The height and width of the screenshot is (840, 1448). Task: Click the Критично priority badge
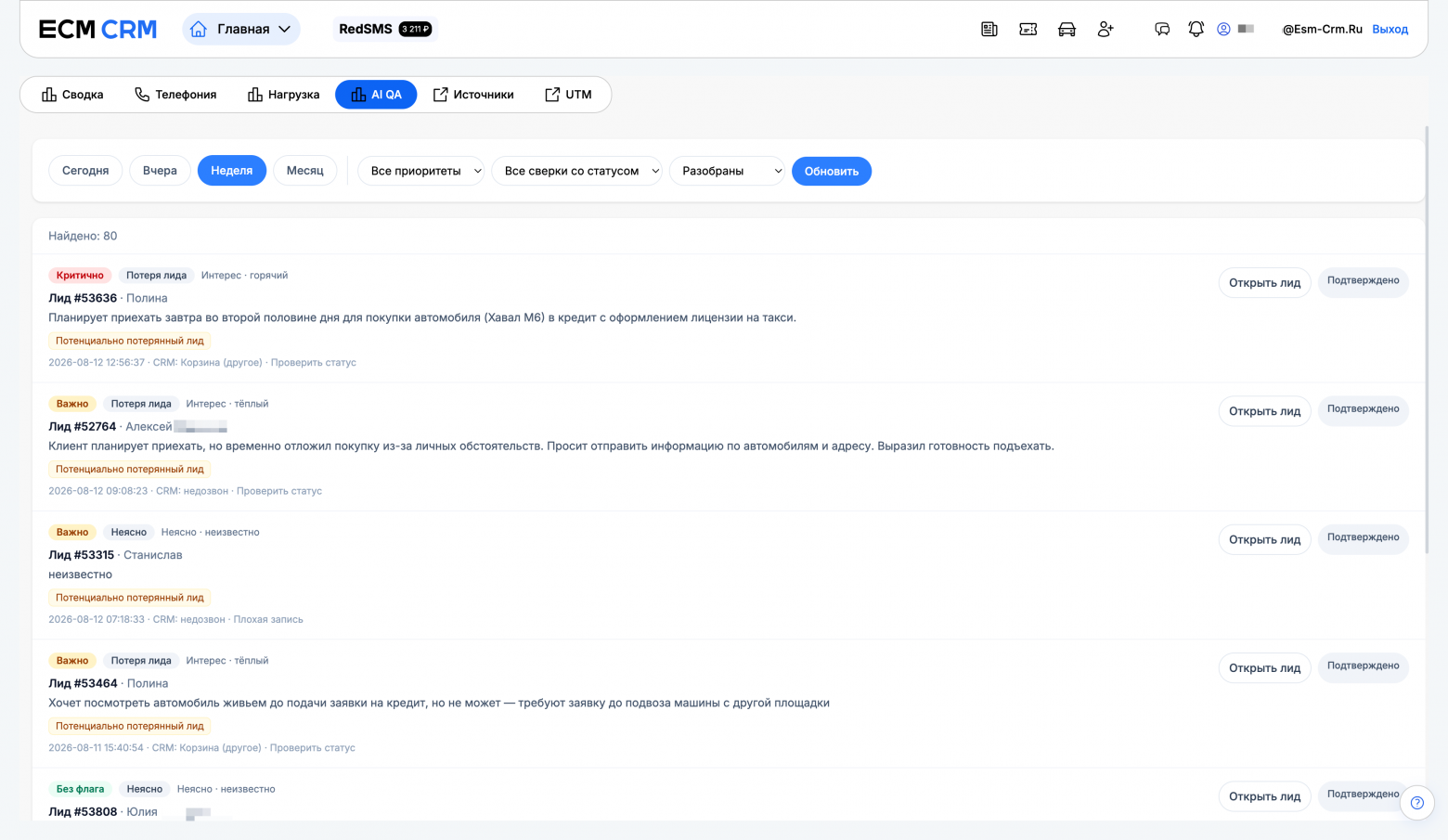pyautogui.click(x=80, y=276)
